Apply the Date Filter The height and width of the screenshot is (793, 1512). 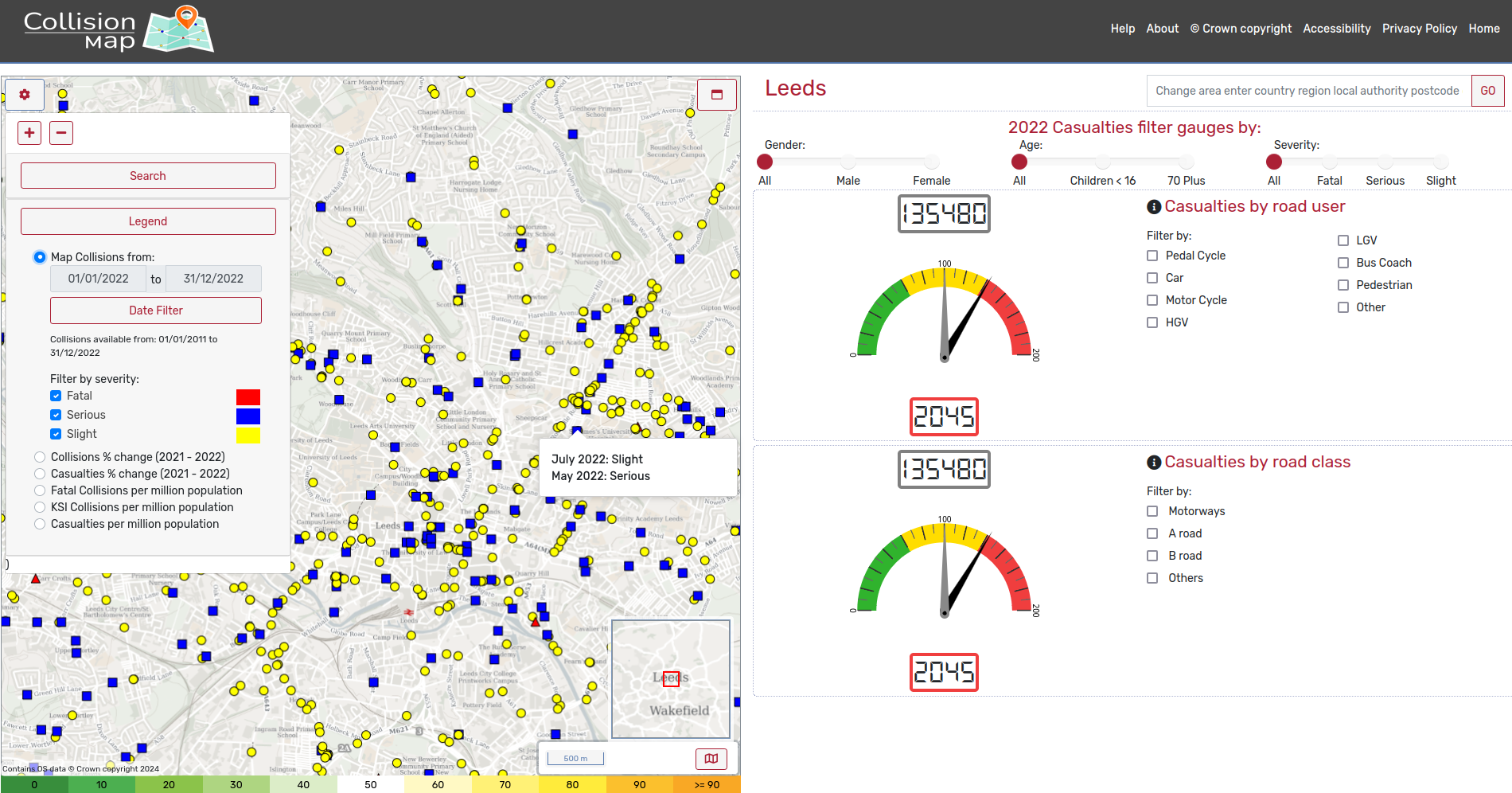click(156, 311)
